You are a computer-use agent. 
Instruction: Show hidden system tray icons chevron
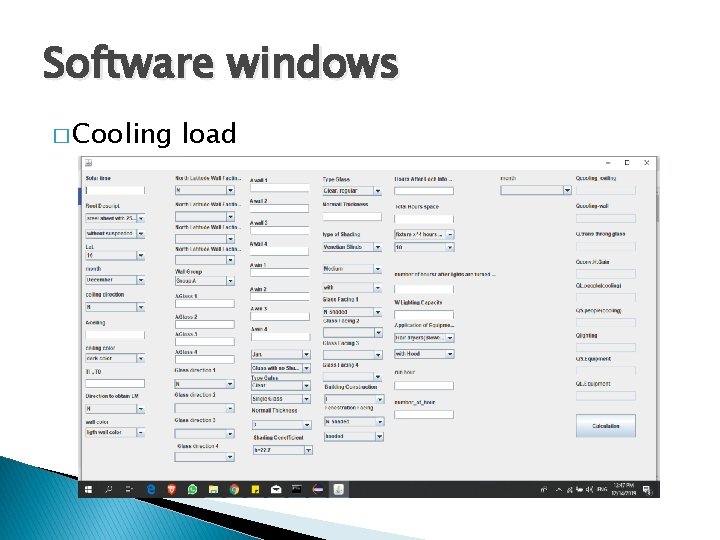pyautogui.click(x=559, y=490)
